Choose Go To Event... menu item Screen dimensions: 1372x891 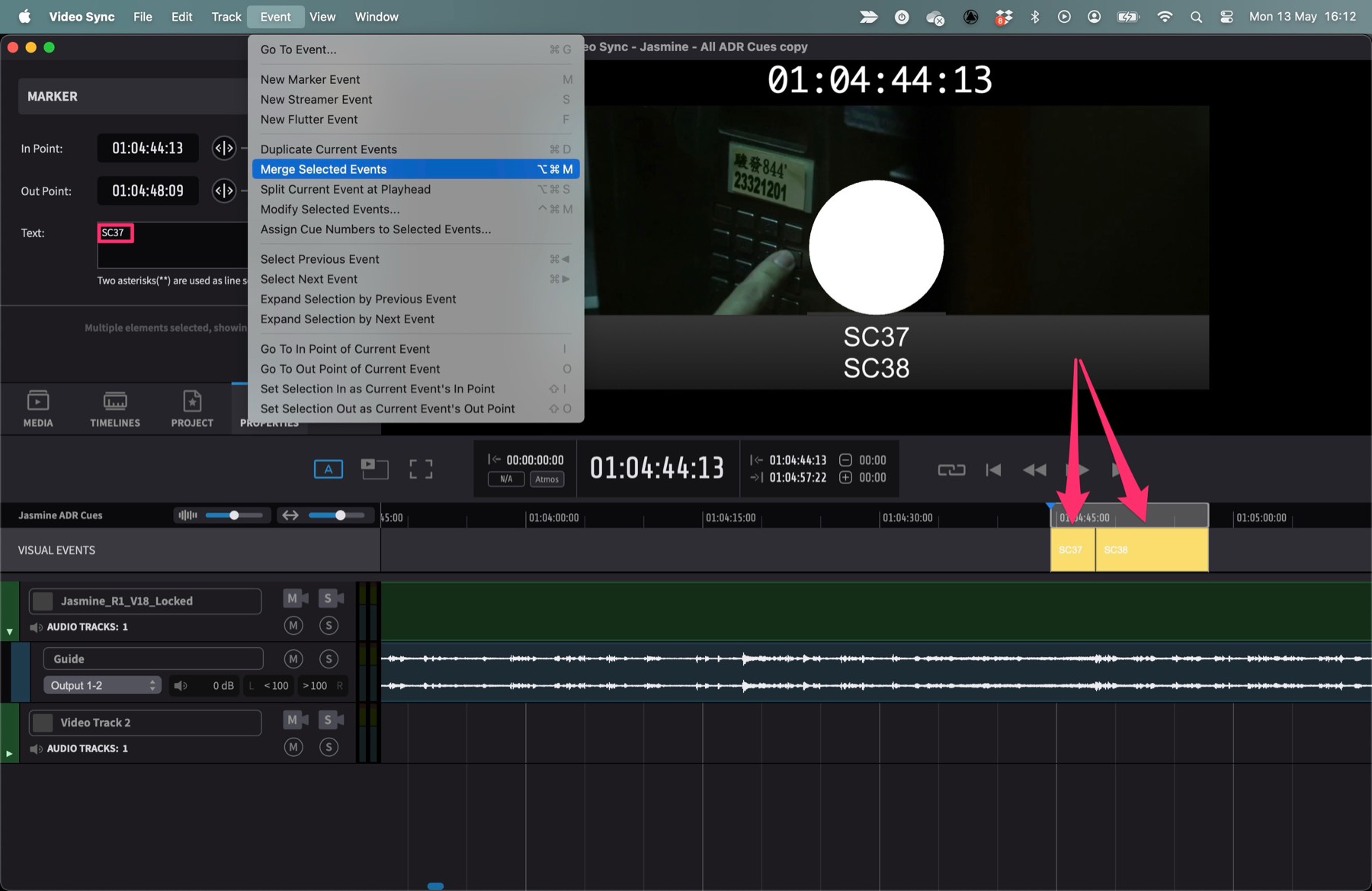416,50
